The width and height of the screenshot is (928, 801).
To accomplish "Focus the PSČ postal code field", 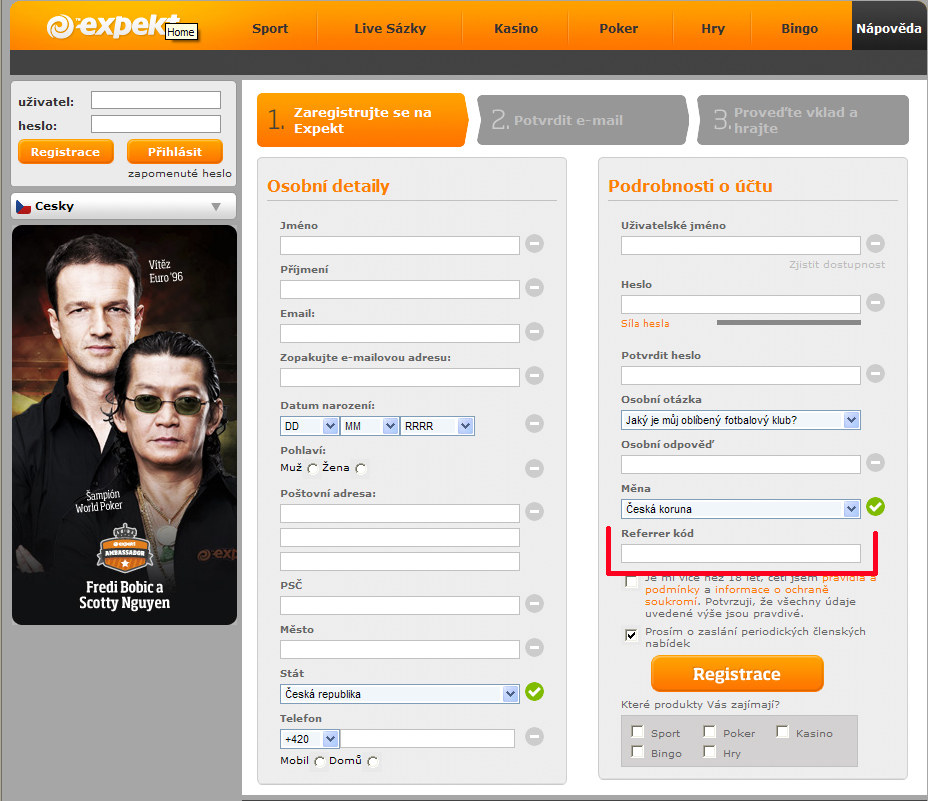I will pos(399,606).
